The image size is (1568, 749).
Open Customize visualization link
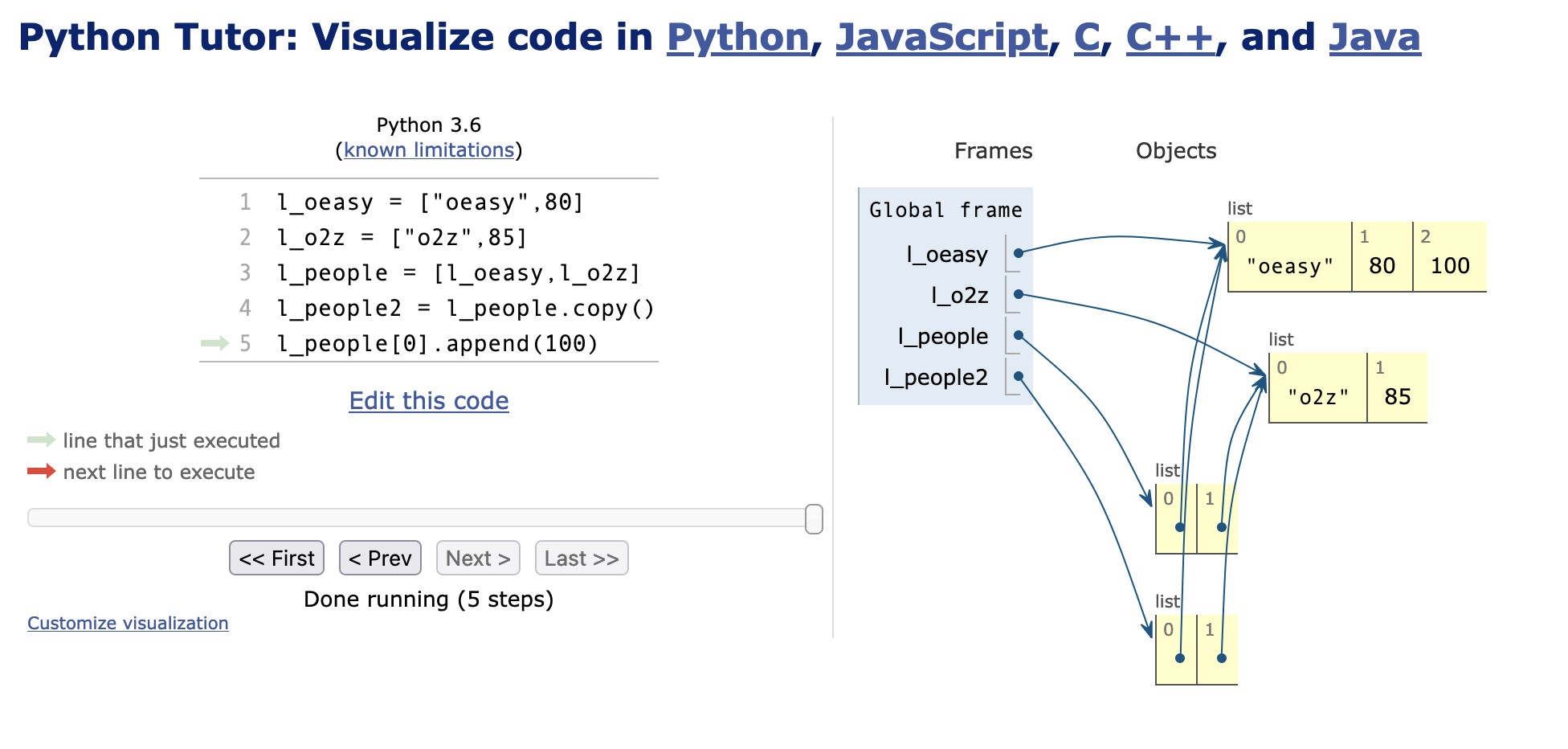(128, 623)
